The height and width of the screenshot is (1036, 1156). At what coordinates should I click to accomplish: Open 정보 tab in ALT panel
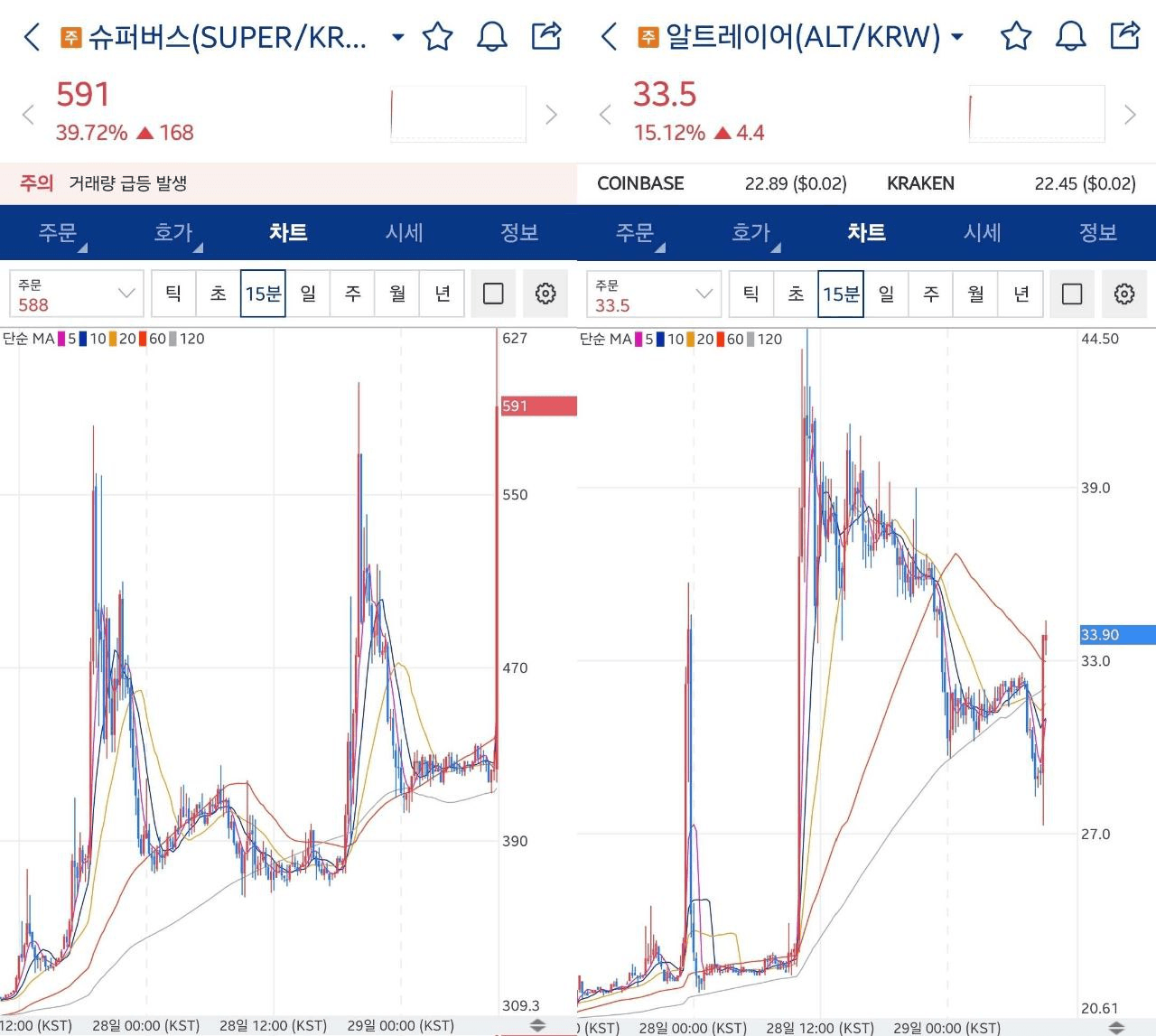click(x=1097, y=233)
